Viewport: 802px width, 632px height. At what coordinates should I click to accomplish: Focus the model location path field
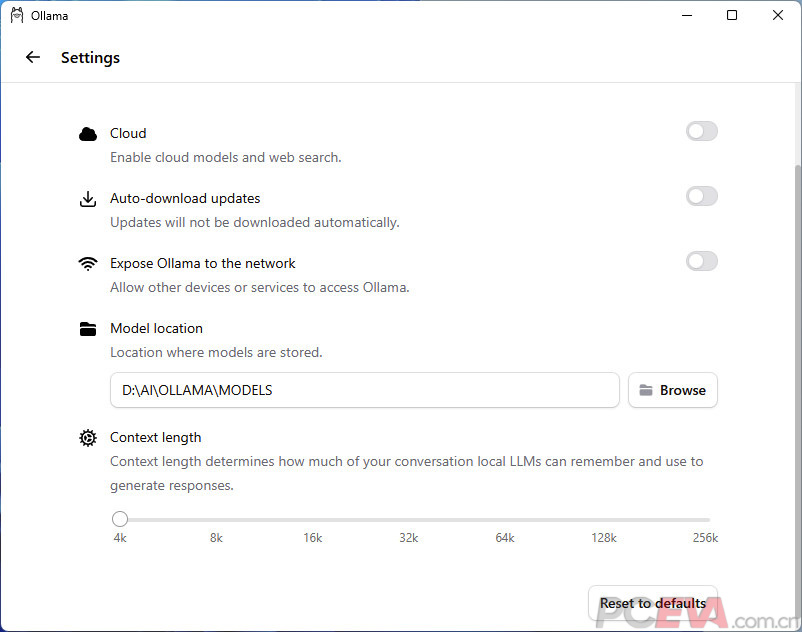pos(365,390)
